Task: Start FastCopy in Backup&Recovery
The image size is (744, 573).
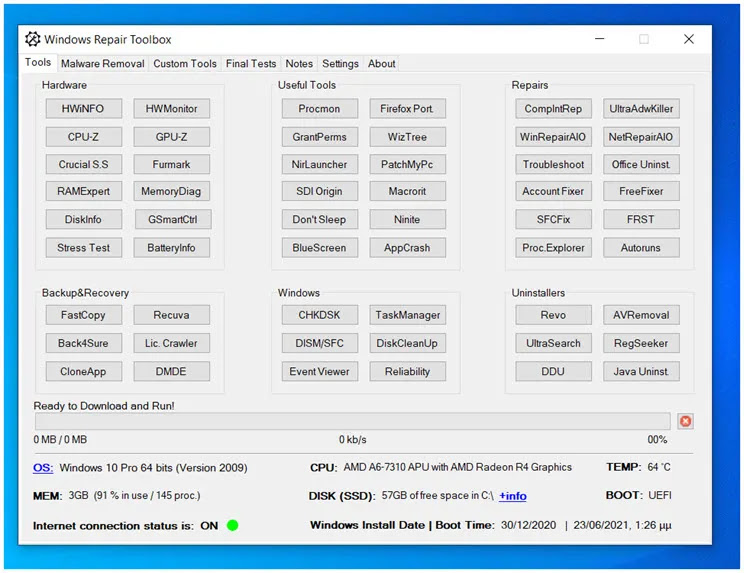Action: (84, 315)
